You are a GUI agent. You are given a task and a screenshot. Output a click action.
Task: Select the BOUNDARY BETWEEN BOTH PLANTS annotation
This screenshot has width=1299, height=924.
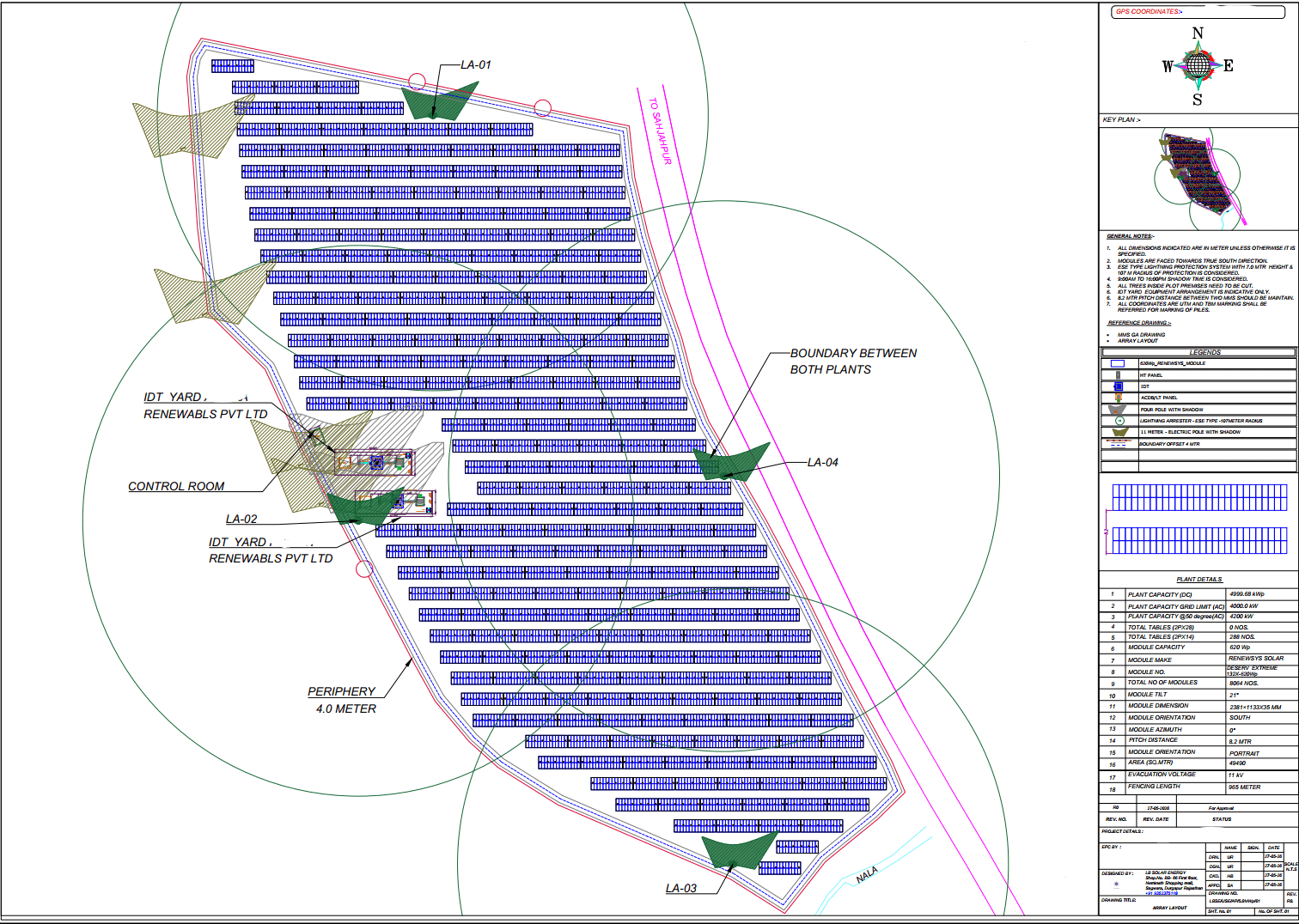click(x=853, y=362)
